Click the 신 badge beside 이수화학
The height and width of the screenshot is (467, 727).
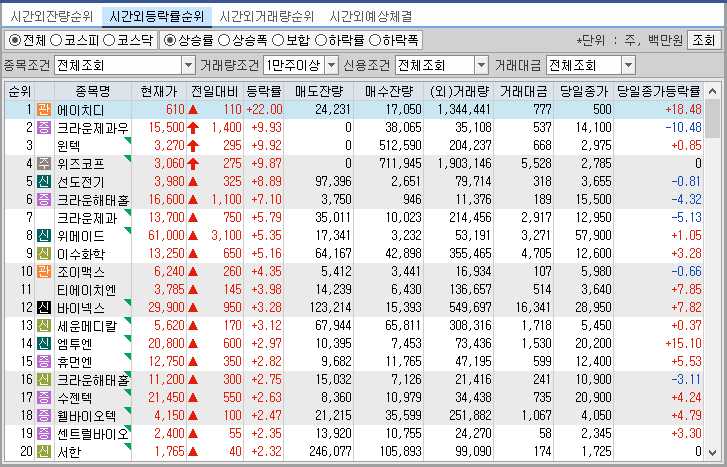44,254
